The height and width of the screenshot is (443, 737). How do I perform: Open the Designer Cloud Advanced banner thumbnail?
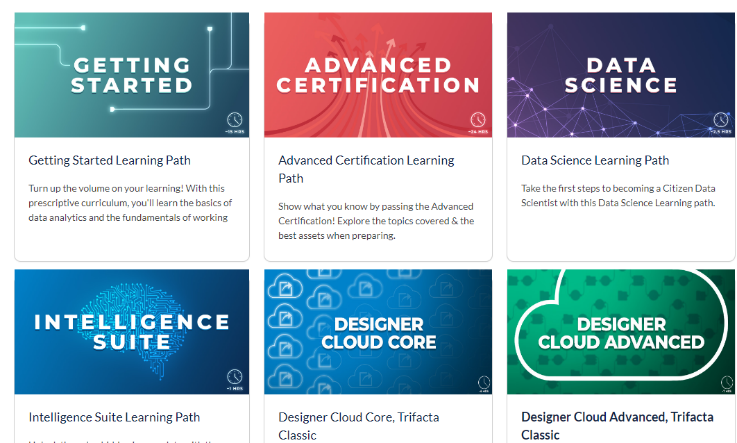point(621,332)
